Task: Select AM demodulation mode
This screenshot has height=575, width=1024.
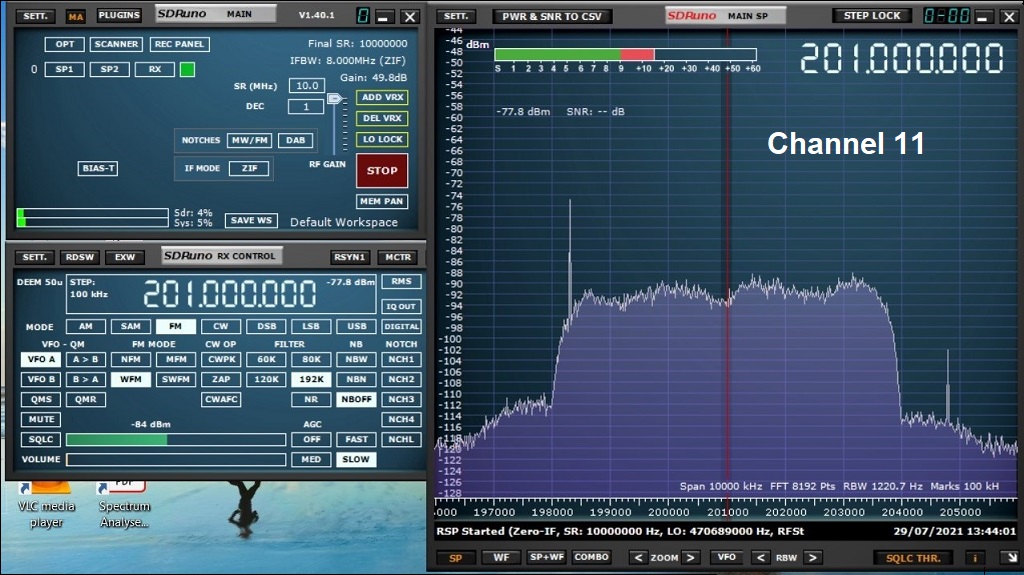Action: (86, 326)
